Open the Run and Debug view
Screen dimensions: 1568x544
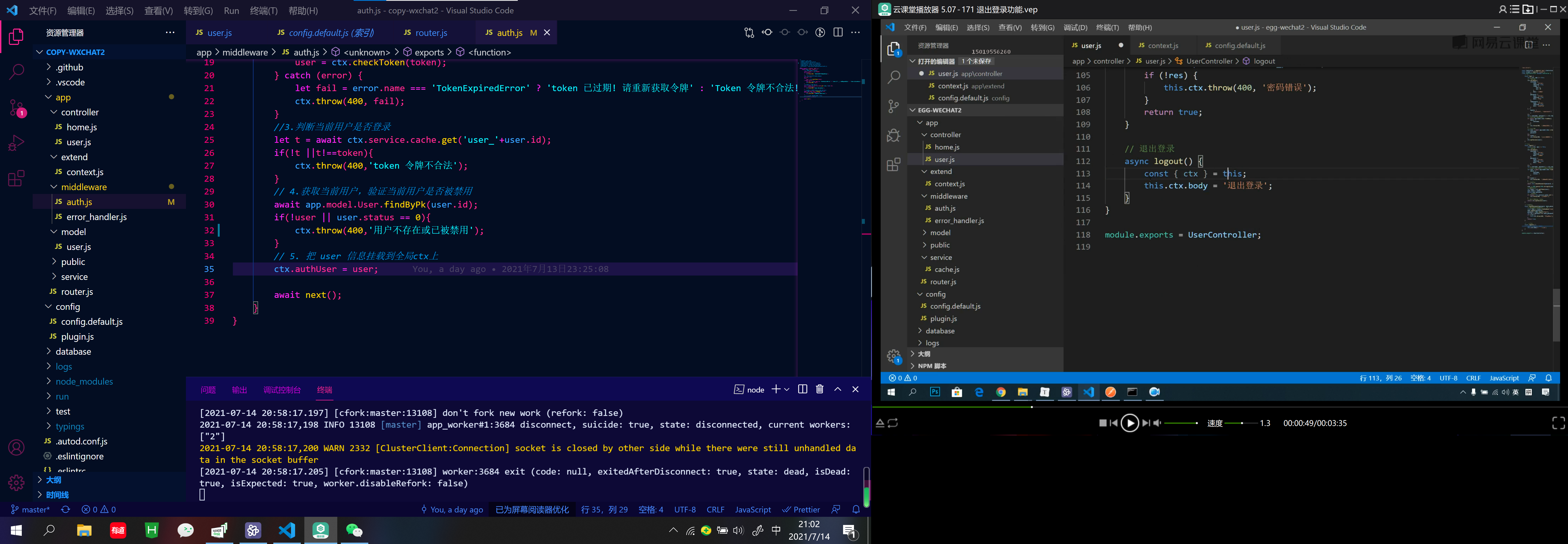click(x=16, y=143)
